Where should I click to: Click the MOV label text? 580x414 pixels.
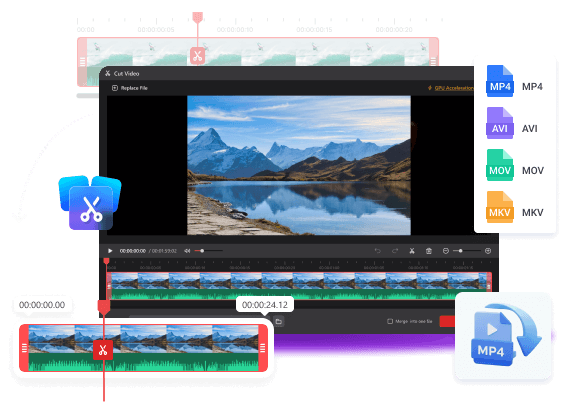pos(533,171)
